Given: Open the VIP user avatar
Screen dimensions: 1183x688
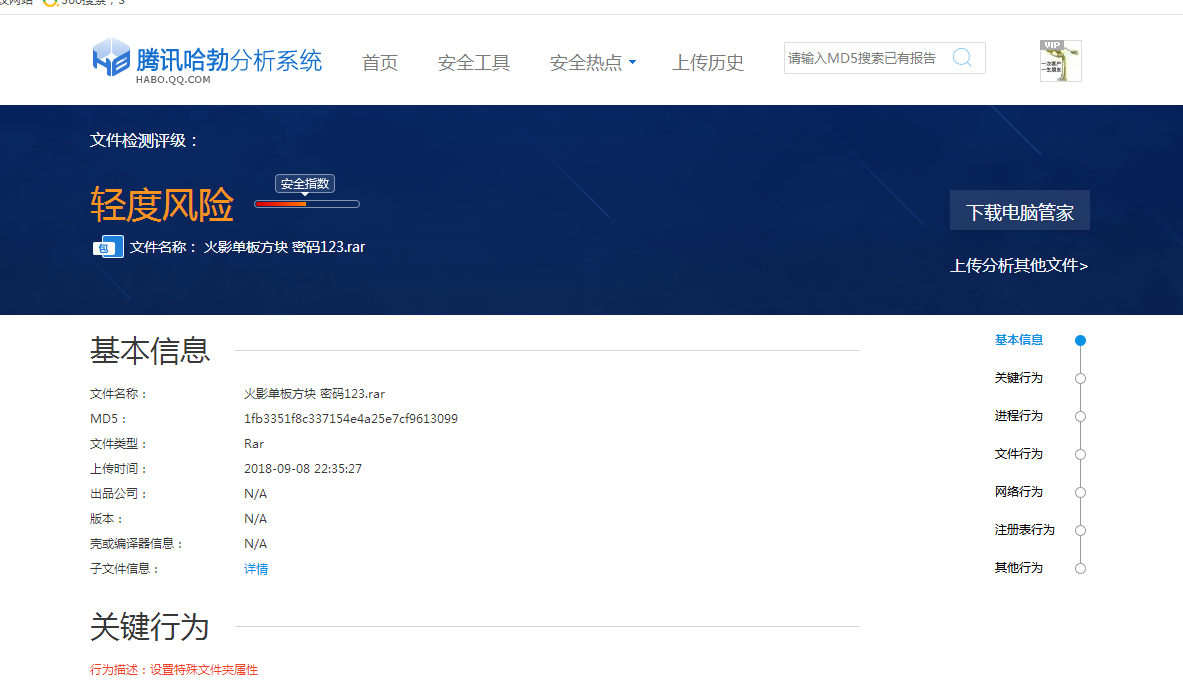Looking at the screenshot, I should [x=1060, y=61].
